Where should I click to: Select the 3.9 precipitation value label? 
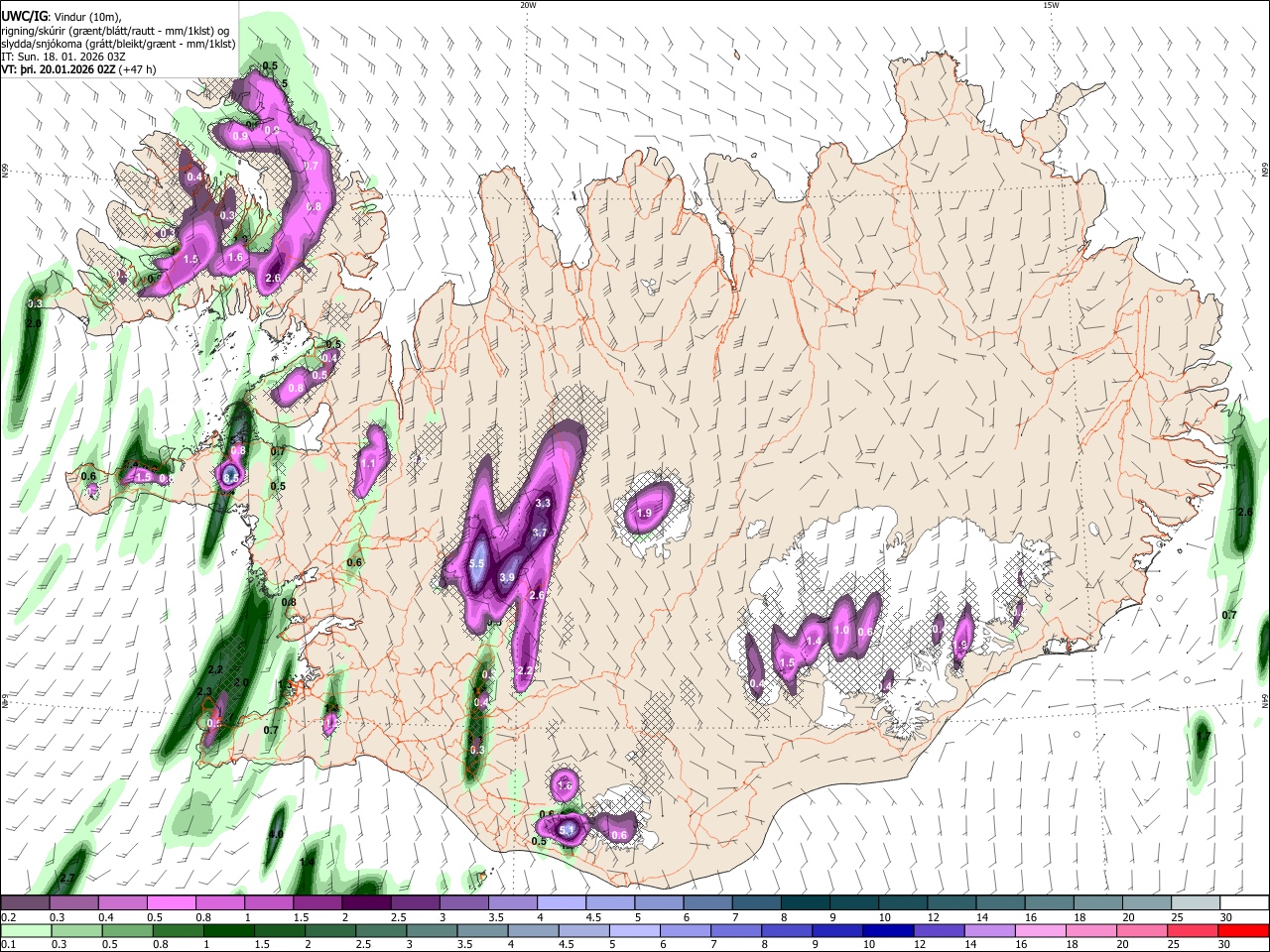tap(507, 578)
